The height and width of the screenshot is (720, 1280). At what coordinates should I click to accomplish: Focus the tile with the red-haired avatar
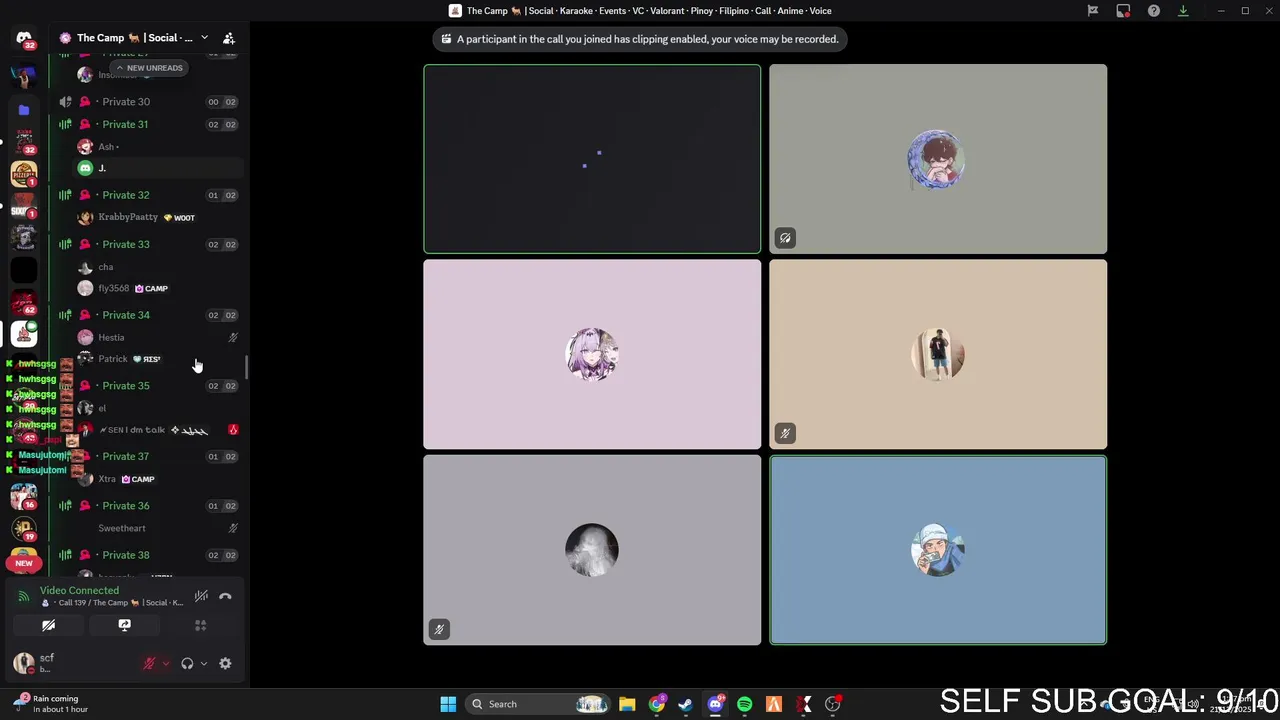(x=938, y=159)
